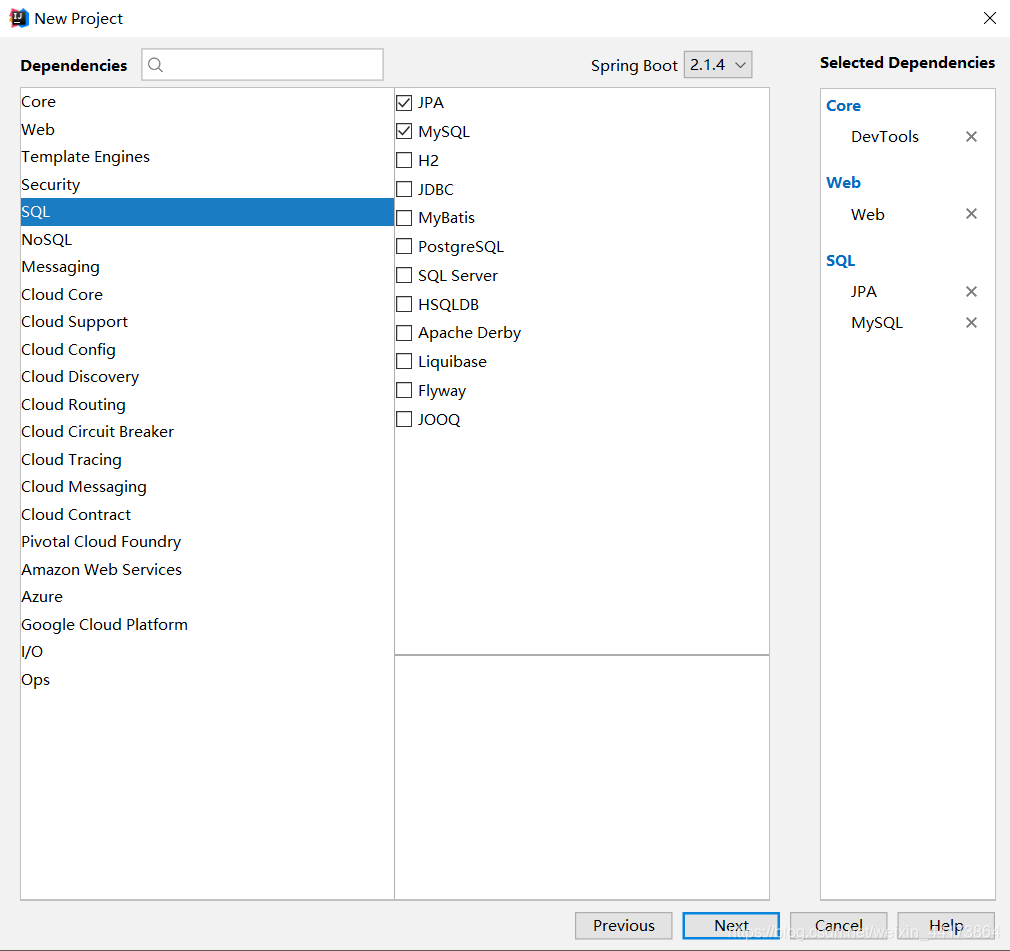1010x951 pixels.
Task: Select the NoSQL category
Action: (x=207, y=240)
